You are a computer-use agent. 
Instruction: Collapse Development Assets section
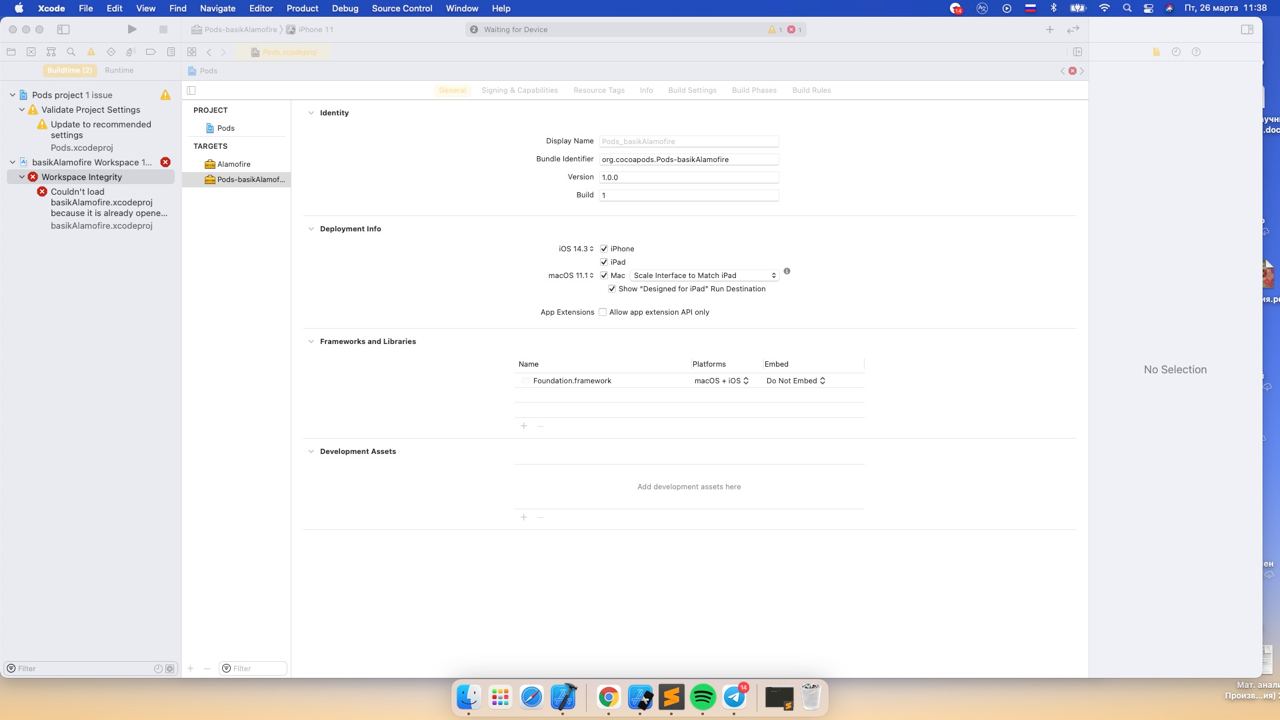[x=311, y=451]
